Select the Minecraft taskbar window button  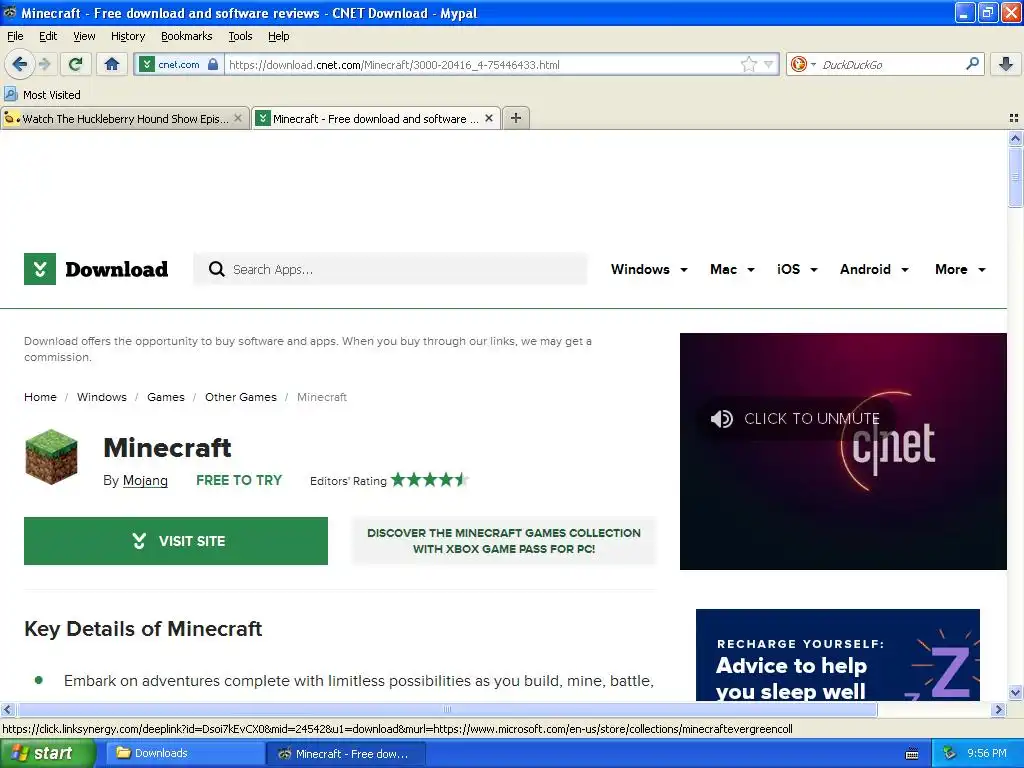pyautogui.click(x=347, y=754)
